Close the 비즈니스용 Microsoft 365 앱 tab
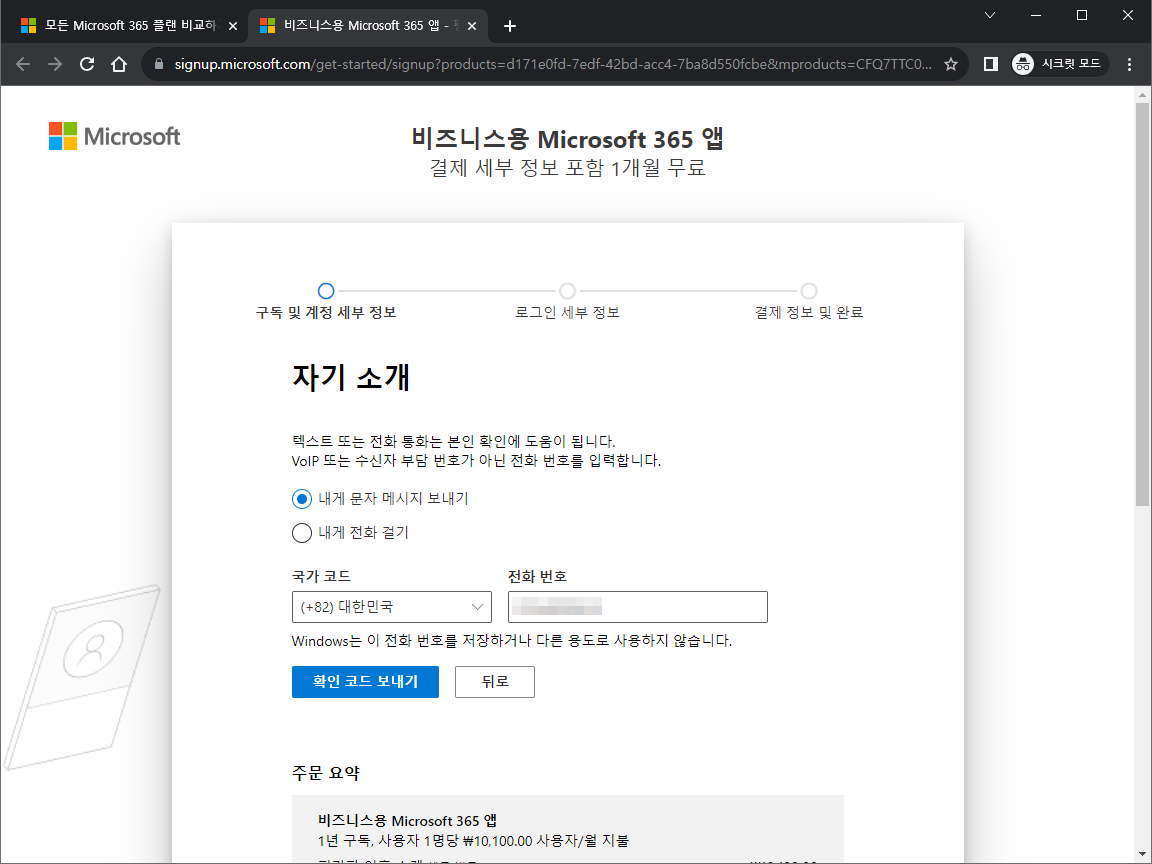This screenshot has width=1152, height=864. [472, 26]
